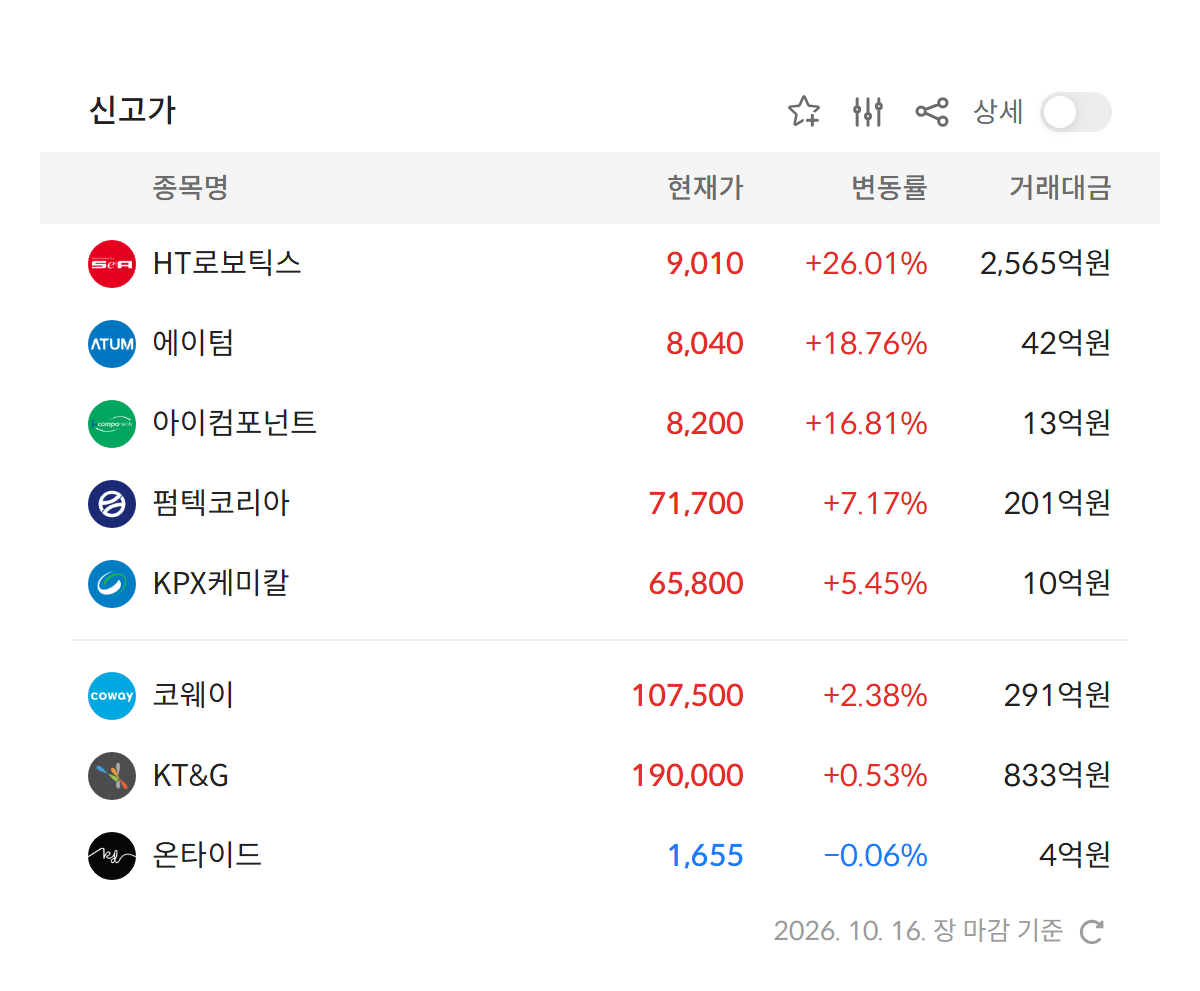The image size is (1200, 991).
Task: Click the 신고가 section title
Action: (x=133, y=111)
